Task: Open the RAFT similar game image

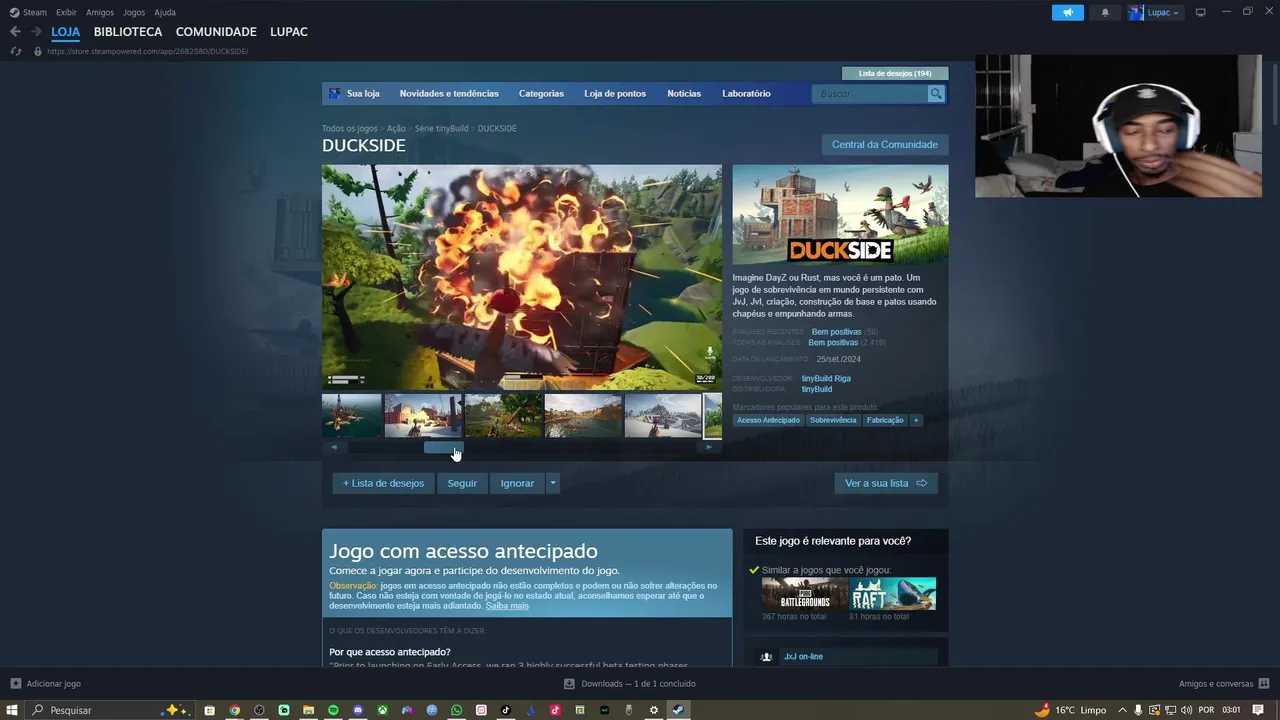Action: click(893, 594)
